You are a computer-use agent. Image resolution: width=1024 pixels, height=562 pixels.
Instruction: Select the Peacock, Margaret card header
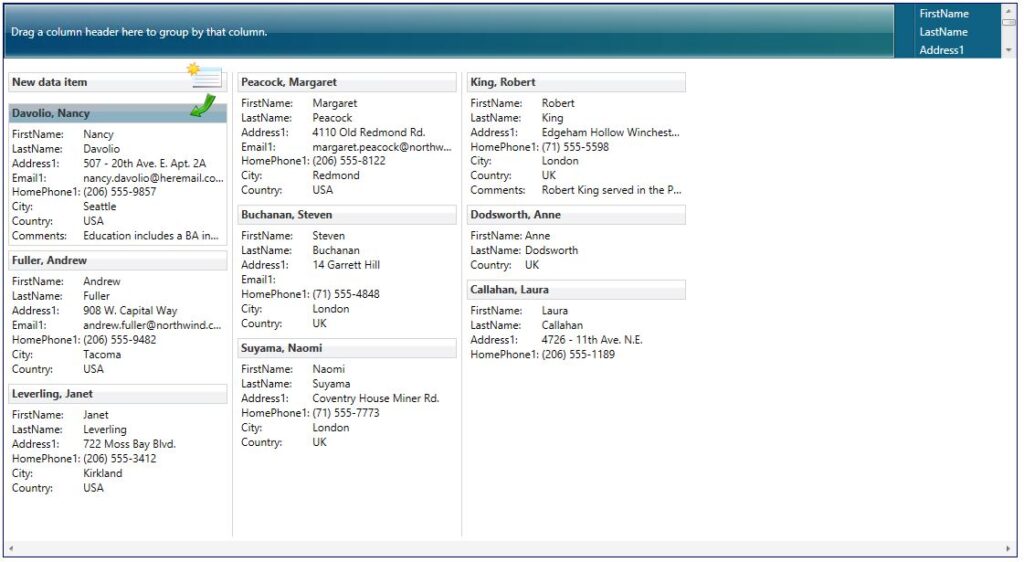click(x=347, y=82)
